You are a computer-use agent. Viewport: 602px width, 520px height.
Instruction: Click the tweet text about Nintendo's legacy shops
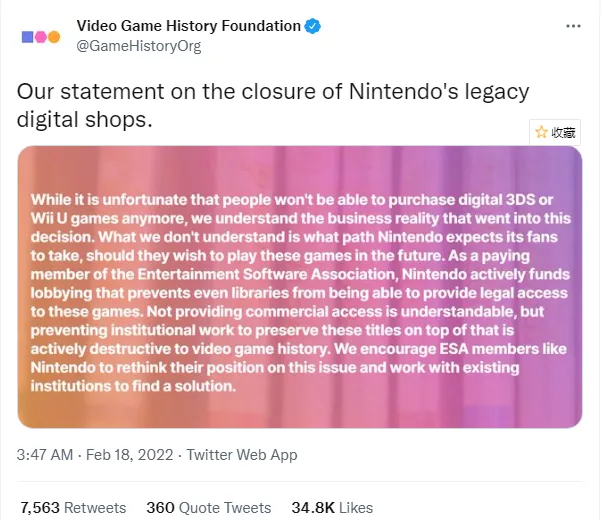point(272,105)
